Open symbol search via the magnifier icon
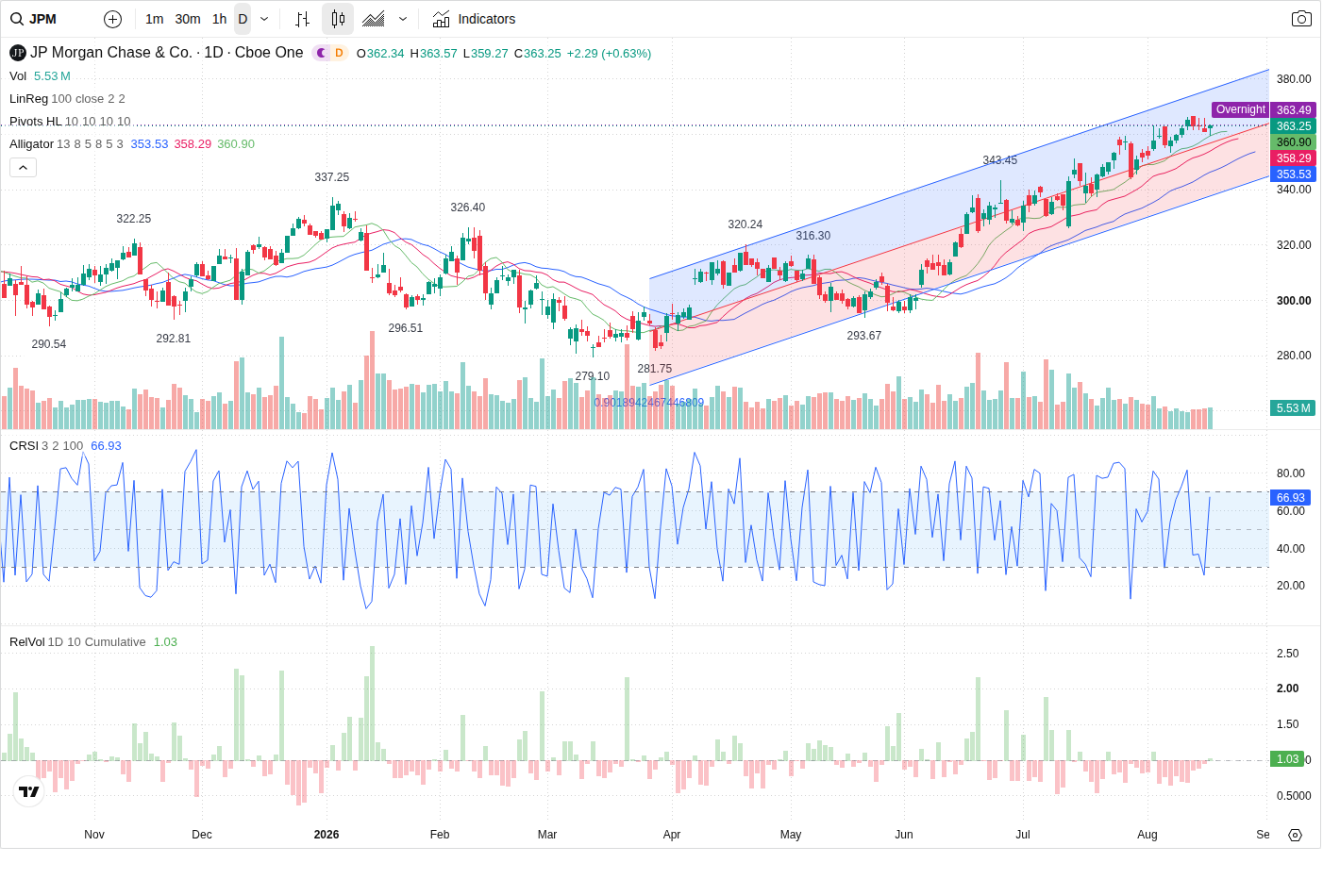The width and height of the screenshot is (1340, 896). 17,19
